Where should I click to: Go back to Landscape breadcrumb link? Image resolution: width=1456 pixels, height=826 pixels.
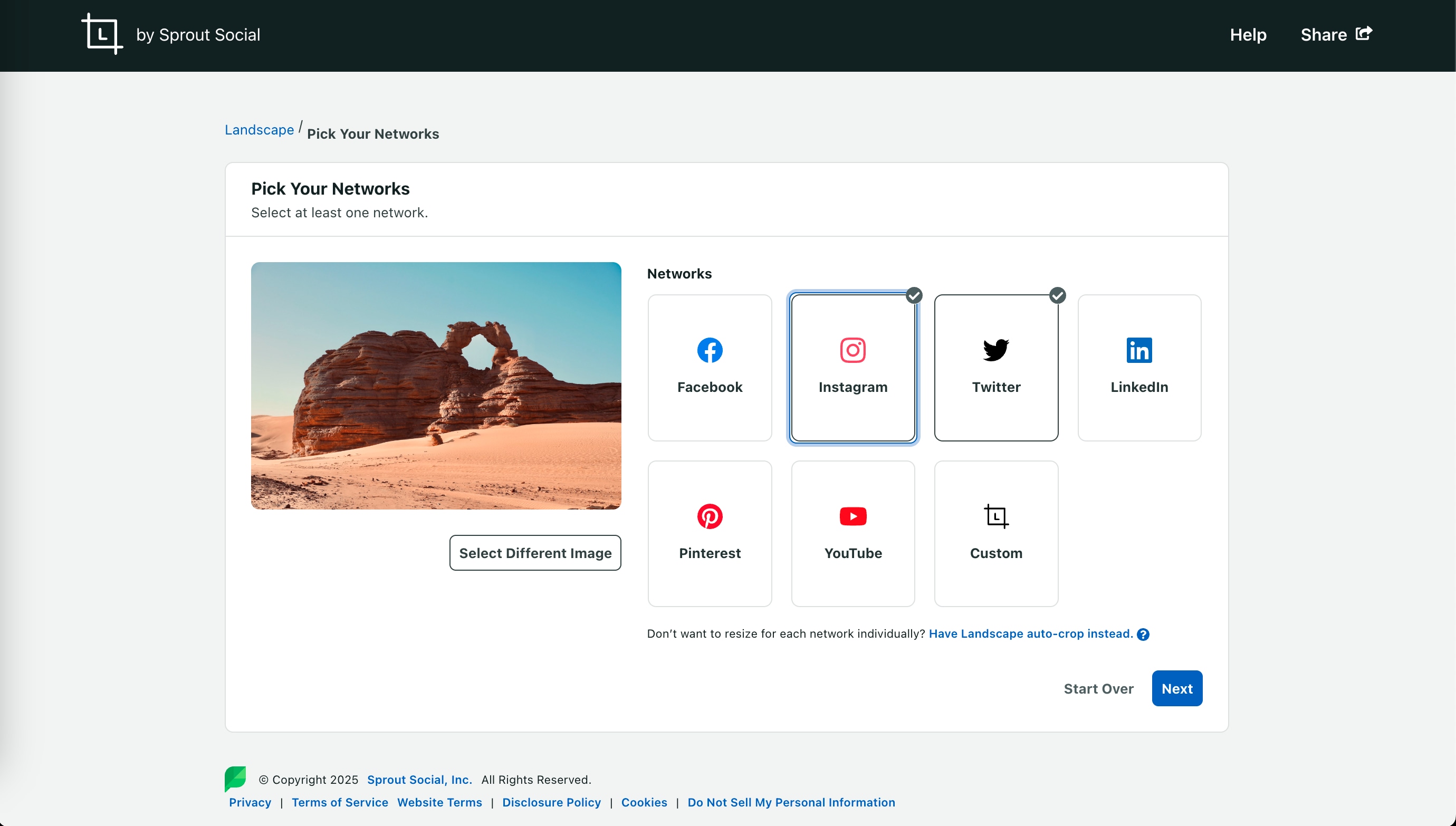click(259, 130)
